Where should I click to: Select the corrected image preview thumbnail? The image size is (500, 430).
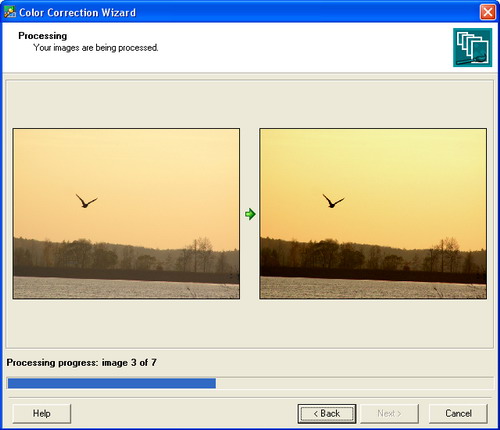373,214
